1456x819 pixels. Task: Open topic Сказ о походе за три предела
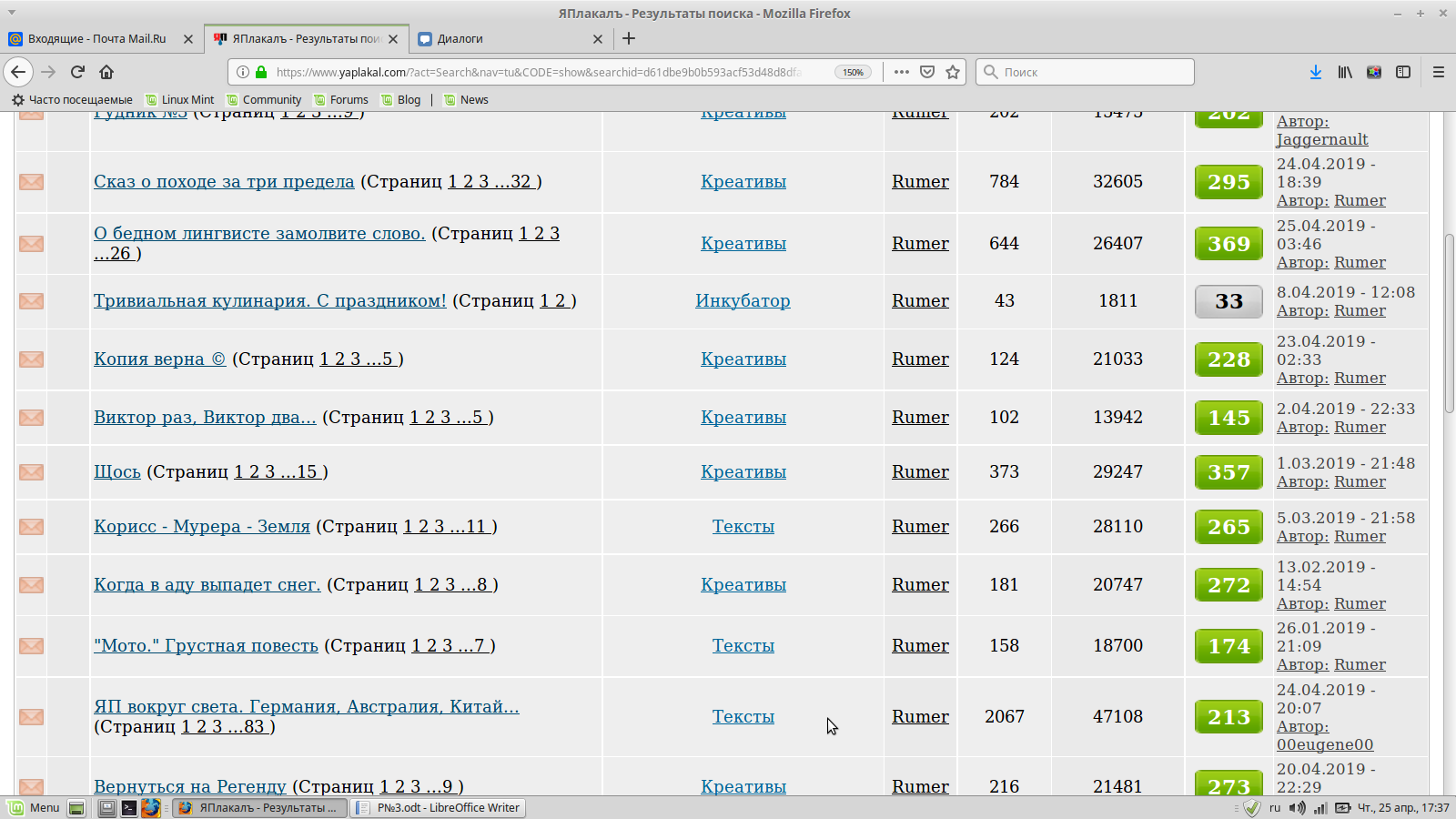(x=224, y=181)
